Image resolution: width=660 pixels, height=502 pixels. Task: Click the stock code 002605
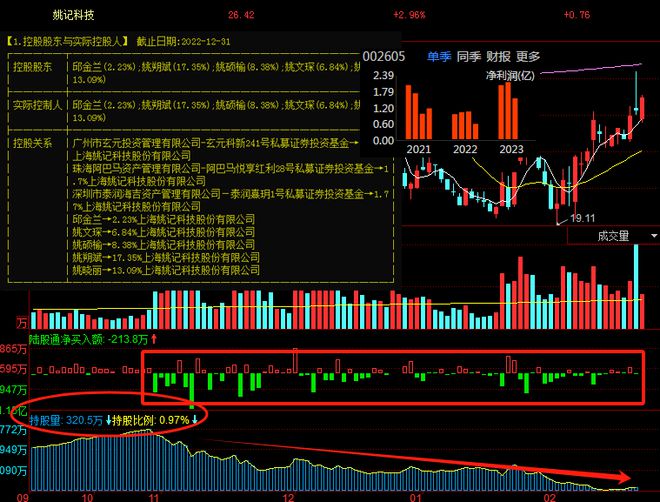384,56
